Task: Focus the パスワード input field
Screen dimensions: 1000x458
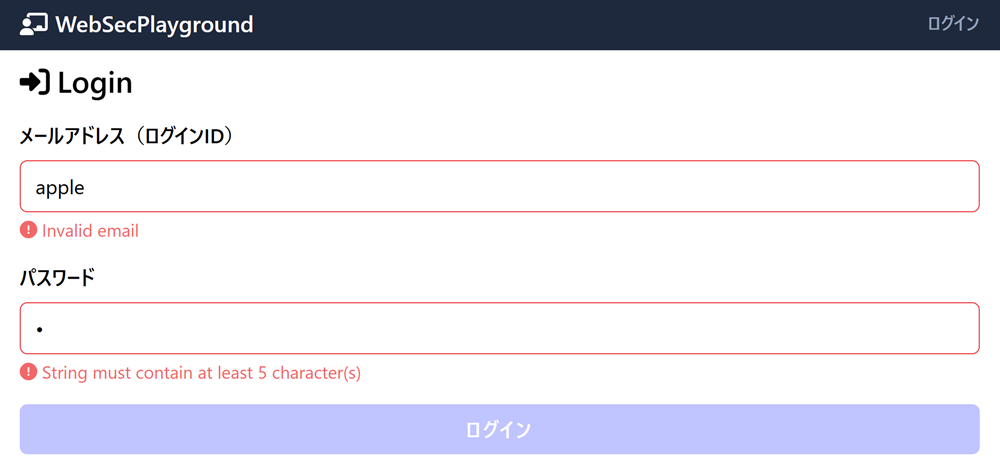Action: tap(499, 328)
